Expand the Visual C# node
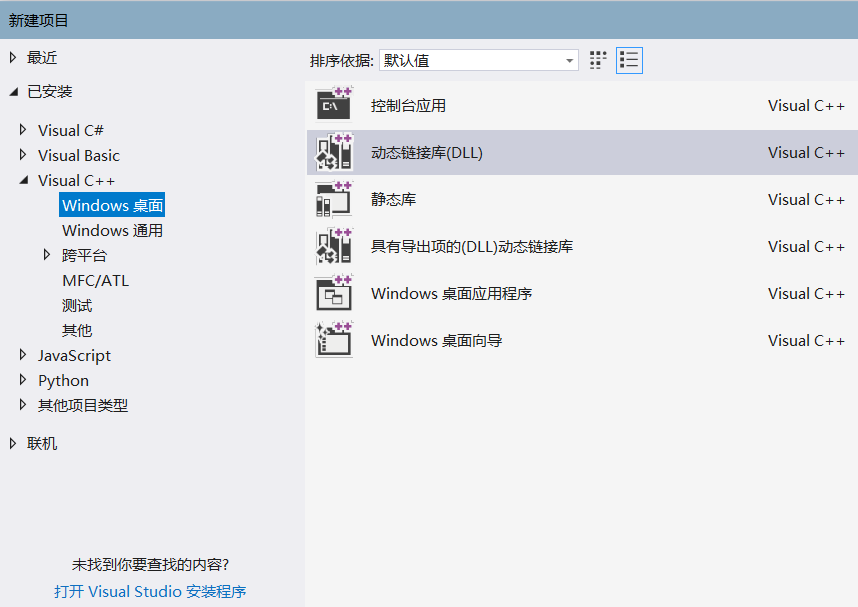This screenshot has height=607, width=858. click(x=24, y=130)
